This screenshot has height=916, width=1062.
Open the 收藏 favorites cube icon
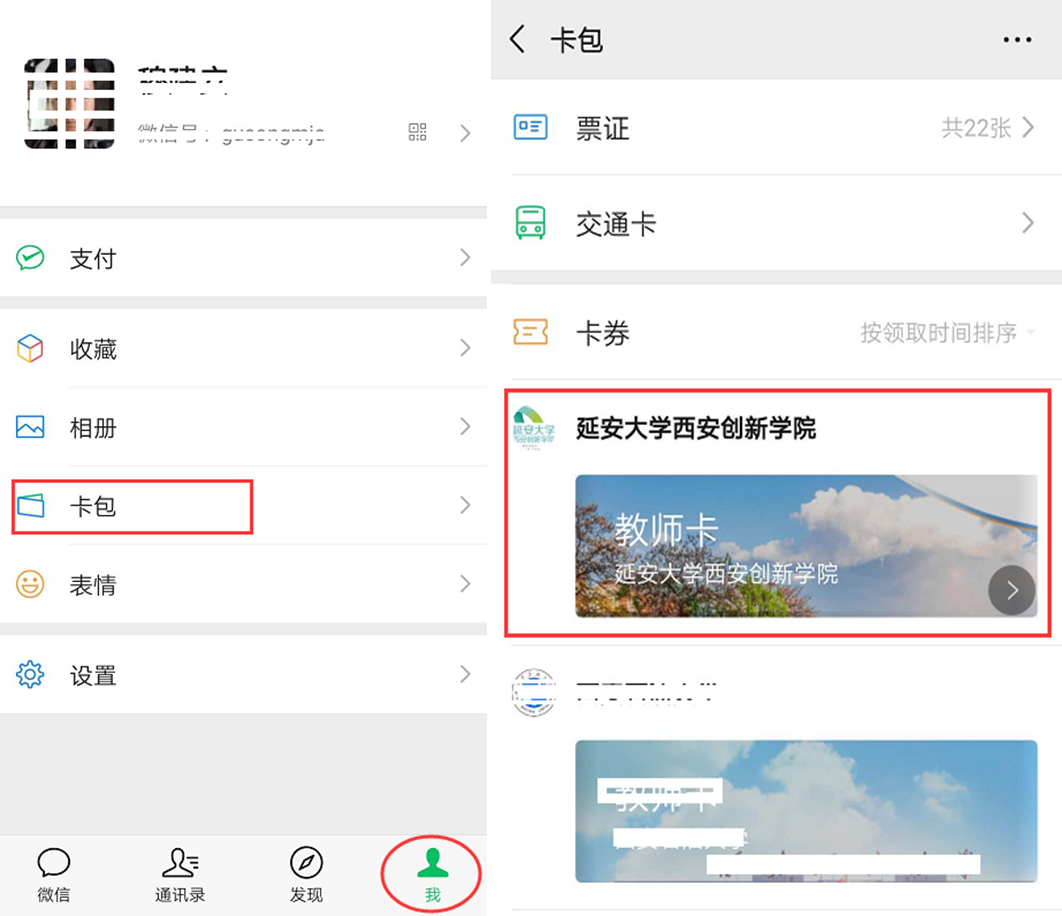pyautogui.click(x=30, y=348)
